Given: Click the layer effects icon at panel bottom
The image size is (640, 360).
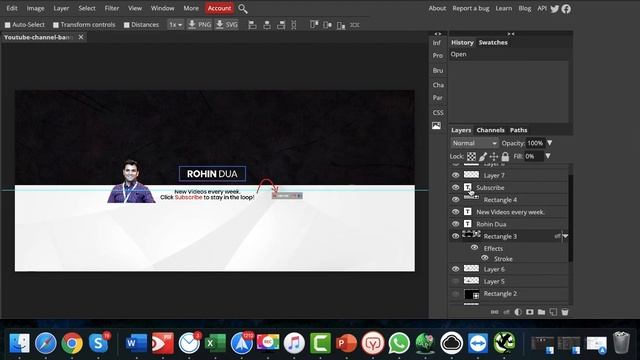Looking at the screenshot, I should 507,312.
